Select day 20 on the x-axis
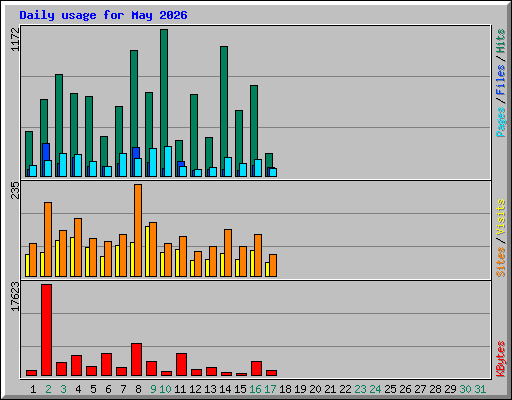The image size is (512, 400). point(315,389)
